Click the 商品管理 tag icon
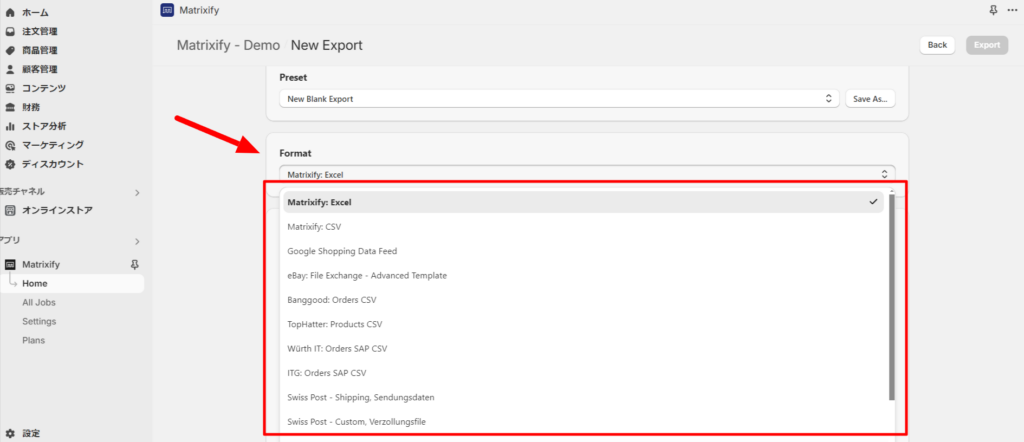Screen dimensions: 1024x442 click(10, 50)
